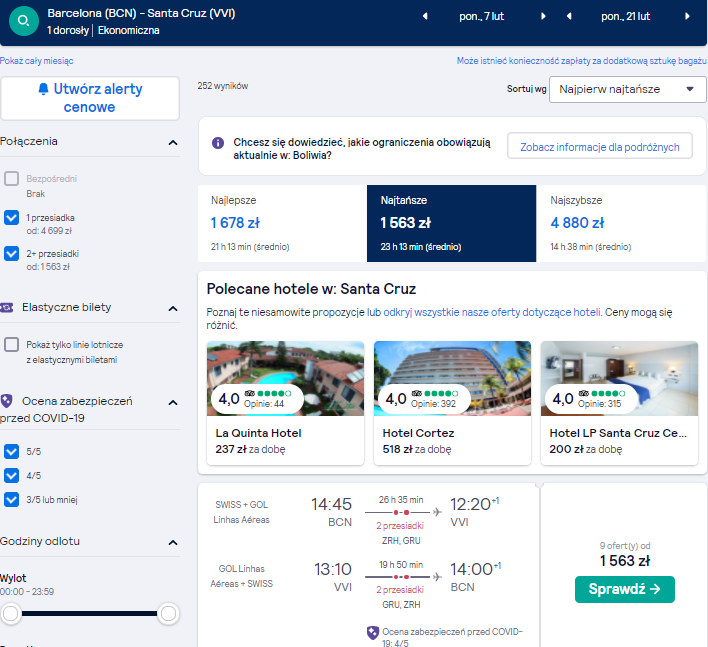708x647 pixels.
Task: Go to next return date after pon., 21 lut
Action: (687, 16)
